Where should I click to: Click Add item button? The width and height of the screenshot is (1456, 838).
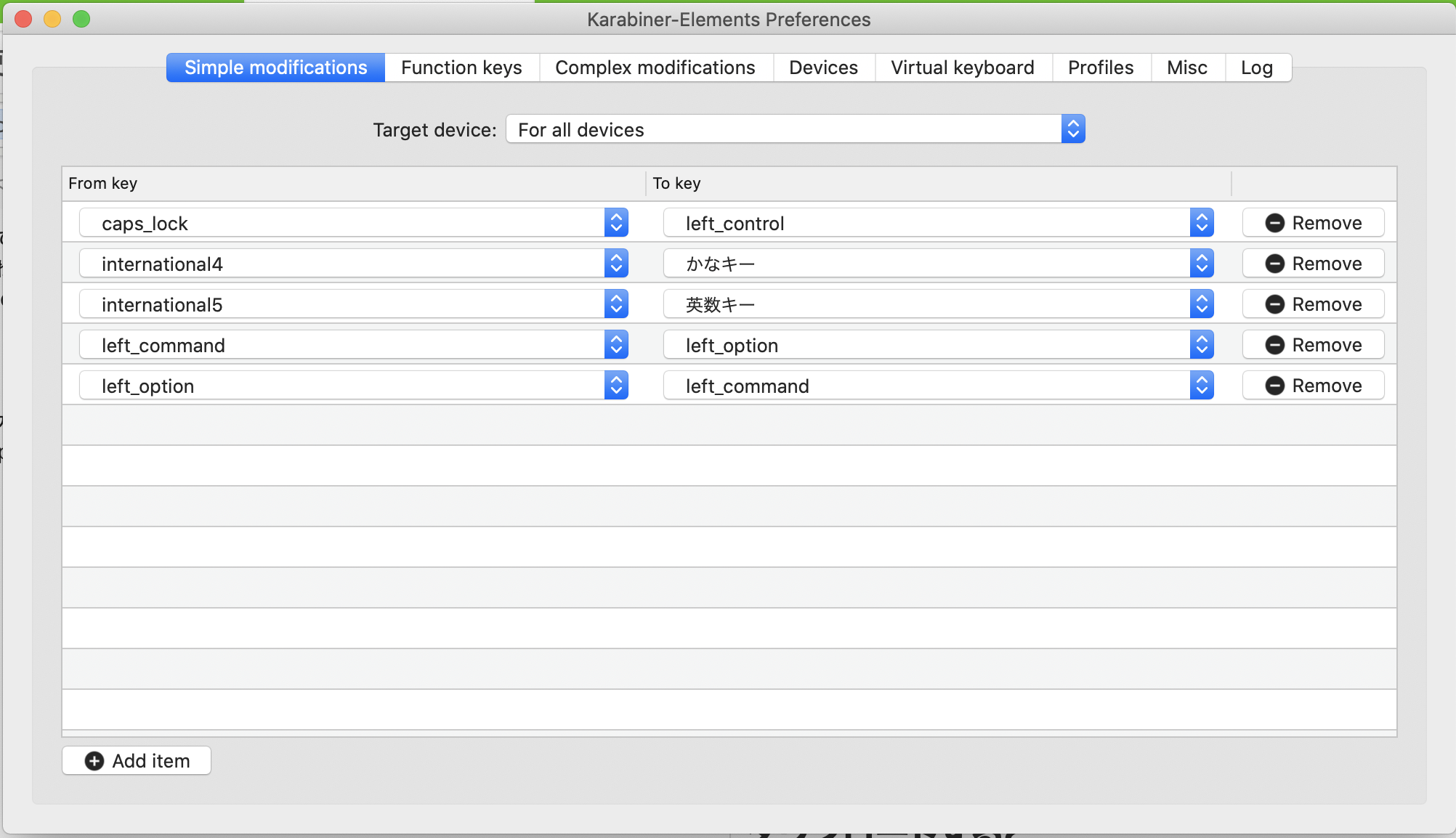[137, 760]
